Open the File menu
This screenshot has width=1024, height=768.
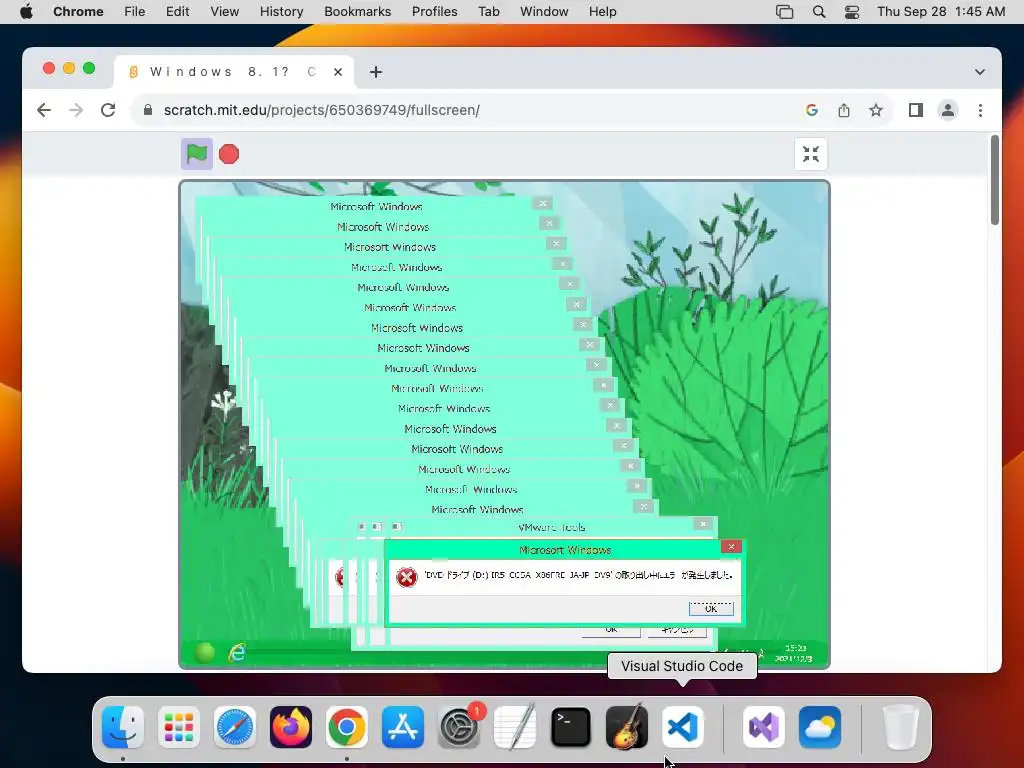(135, 12)
